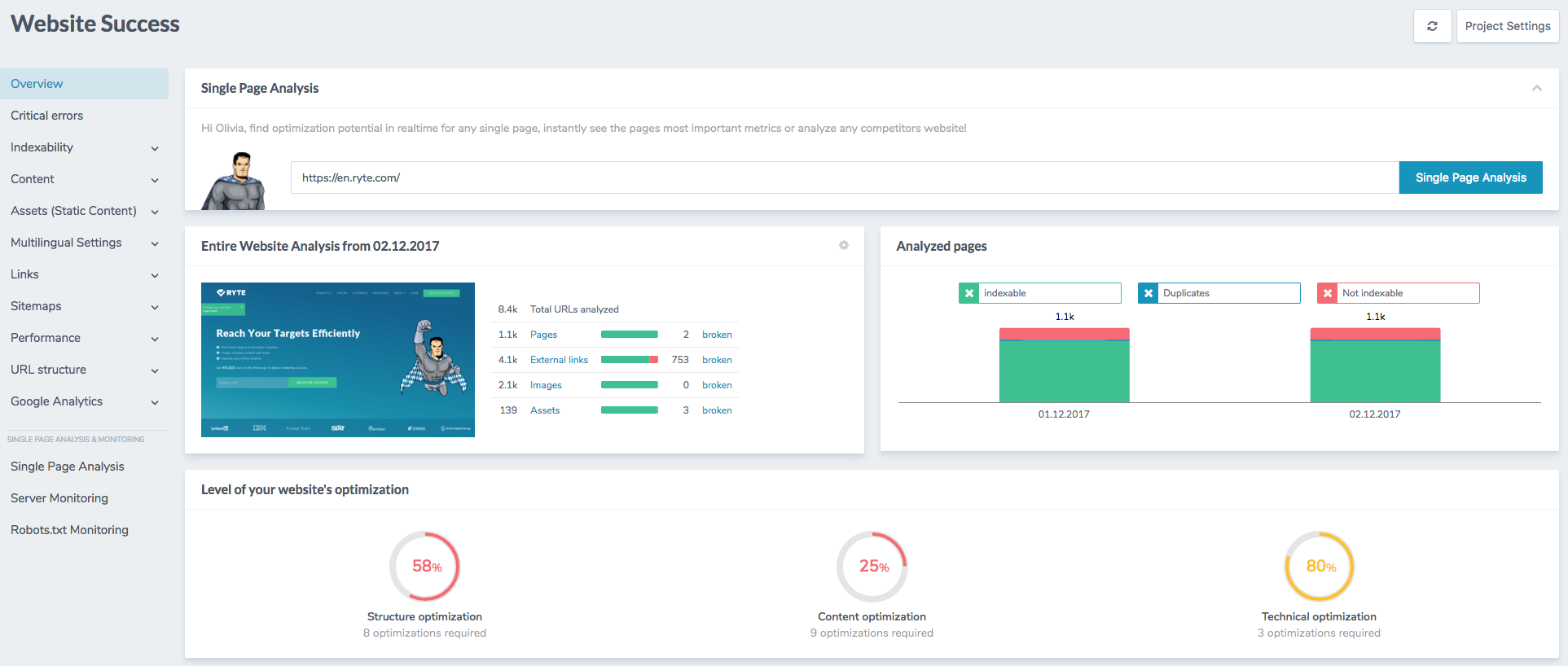Viewport: 1568px width, 666px height.
Task: Click the Images progress bar
Action: click(630, 385)
